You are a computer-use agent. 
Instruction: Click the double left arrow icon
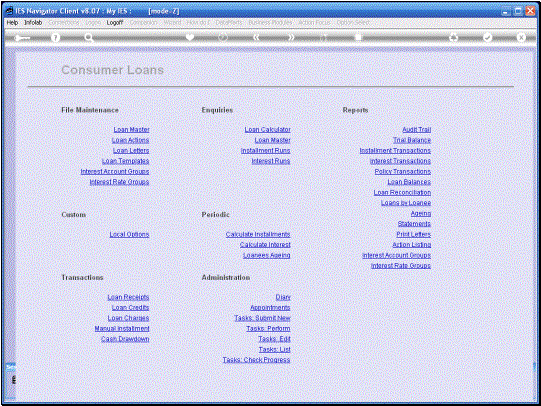coord(256,38)
